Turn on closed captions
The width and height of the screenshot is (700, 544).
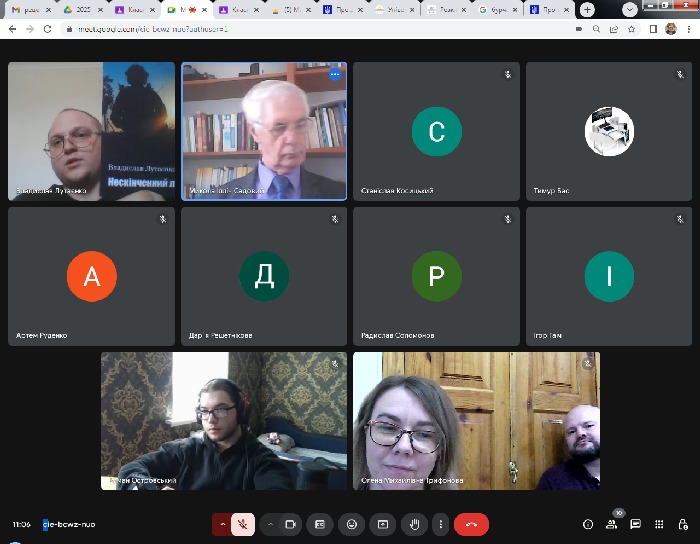320,524
